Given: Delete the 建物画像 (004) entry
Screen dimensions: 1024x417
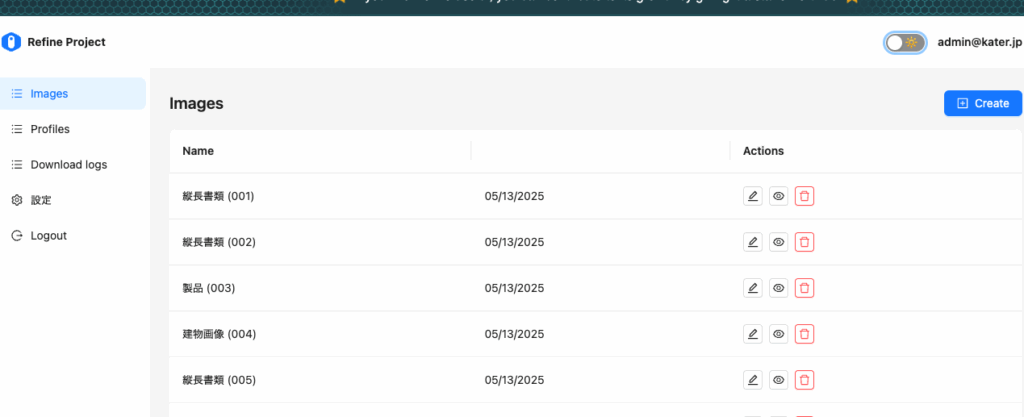Looking at the screenshot, I should (x=804, y=334).
